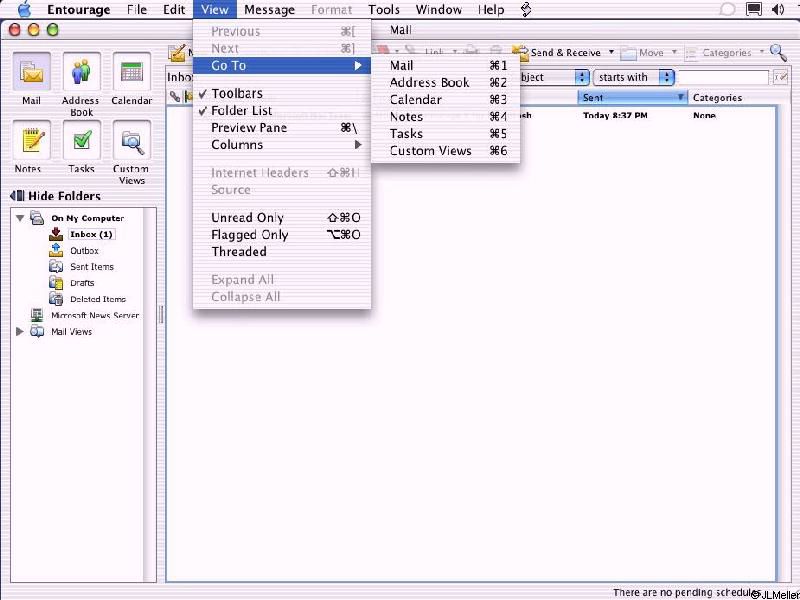Click the attachment paperclip column header
The image size is (800, 600).
[x=175, y=96]
